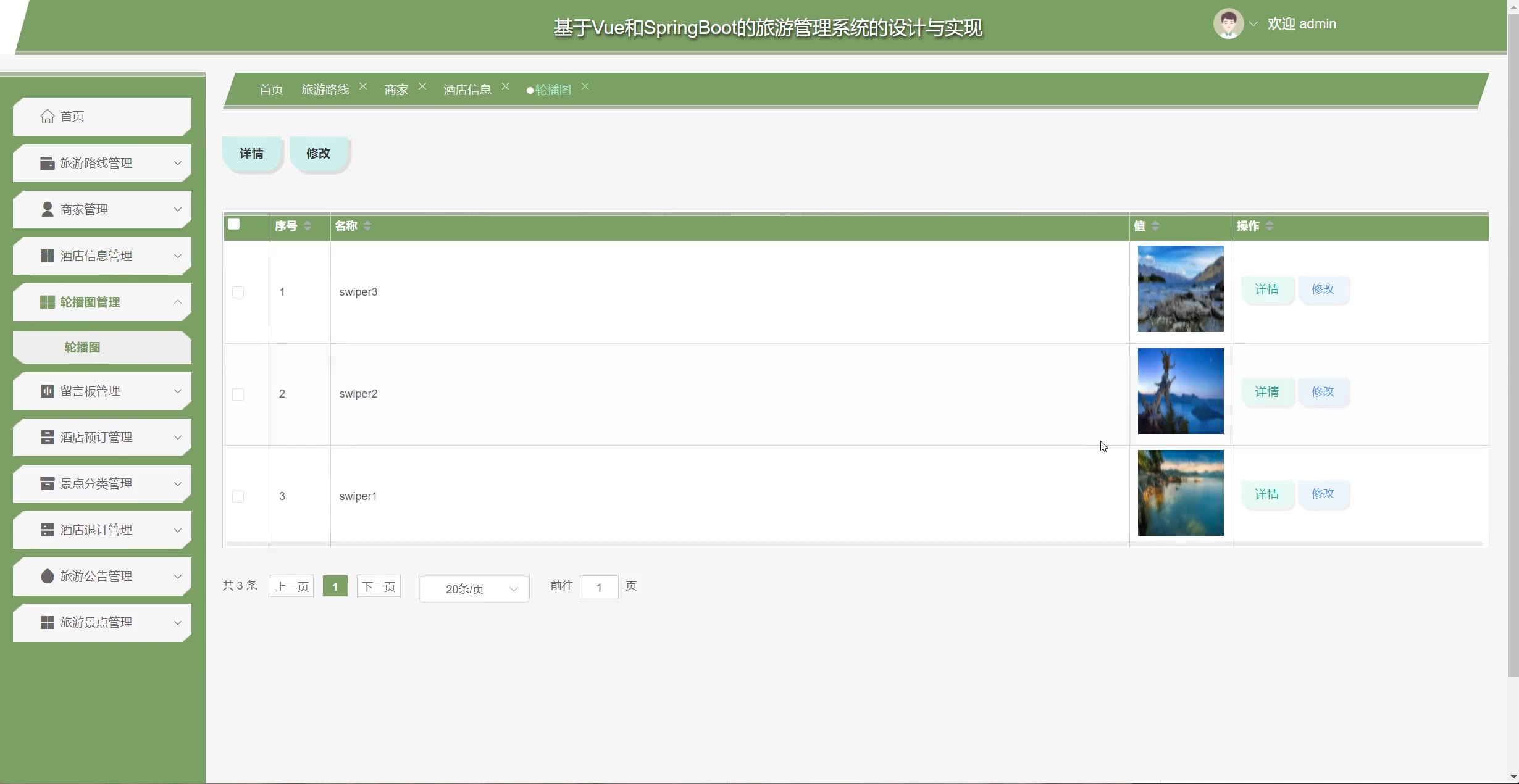The image size is (1519, 784).
Task: Sort table by 名称 column arrows
Action: [x=367, y=226]
